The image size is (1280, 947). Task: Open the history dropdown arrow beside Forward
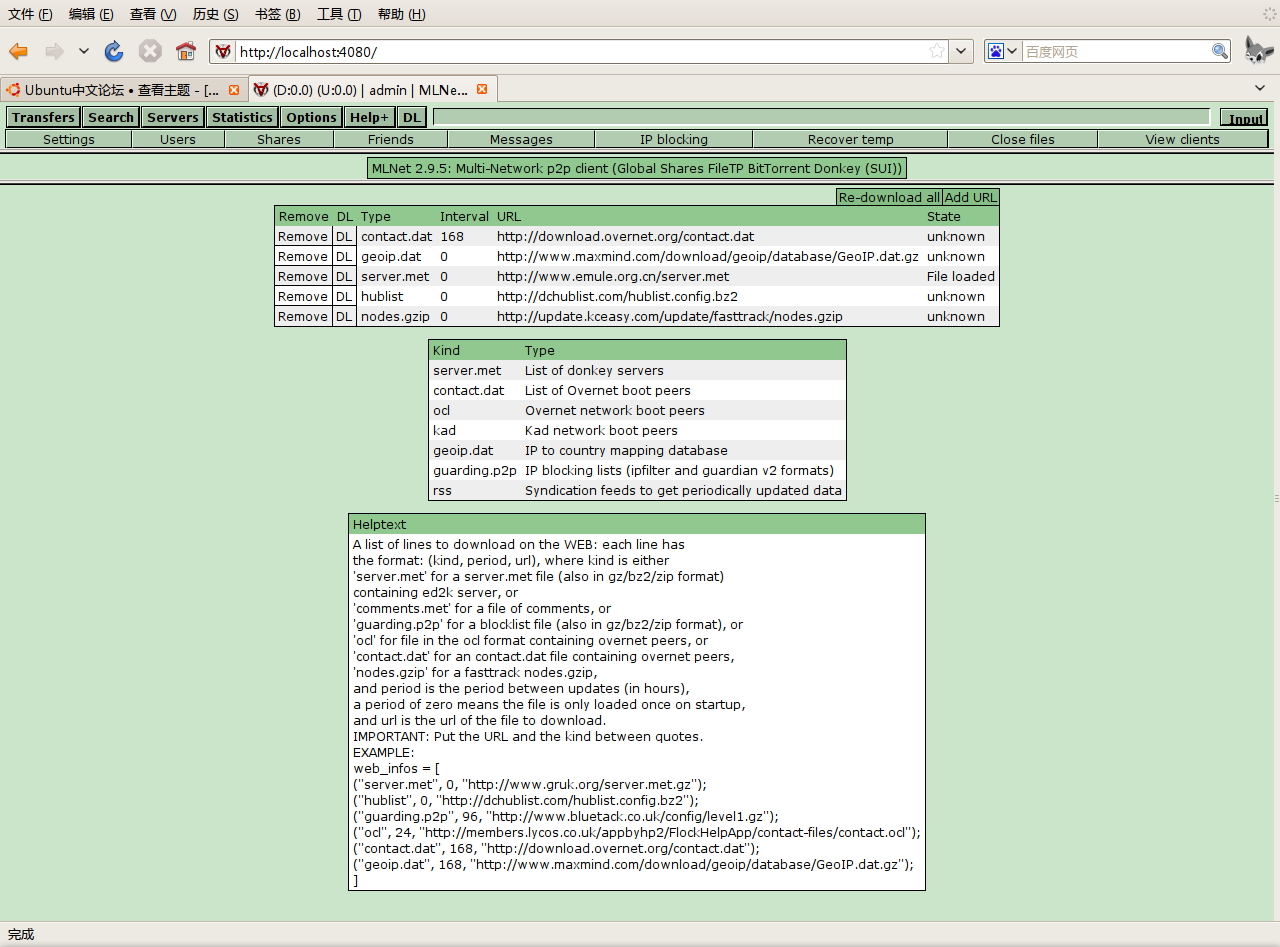[x=84, y=51]
